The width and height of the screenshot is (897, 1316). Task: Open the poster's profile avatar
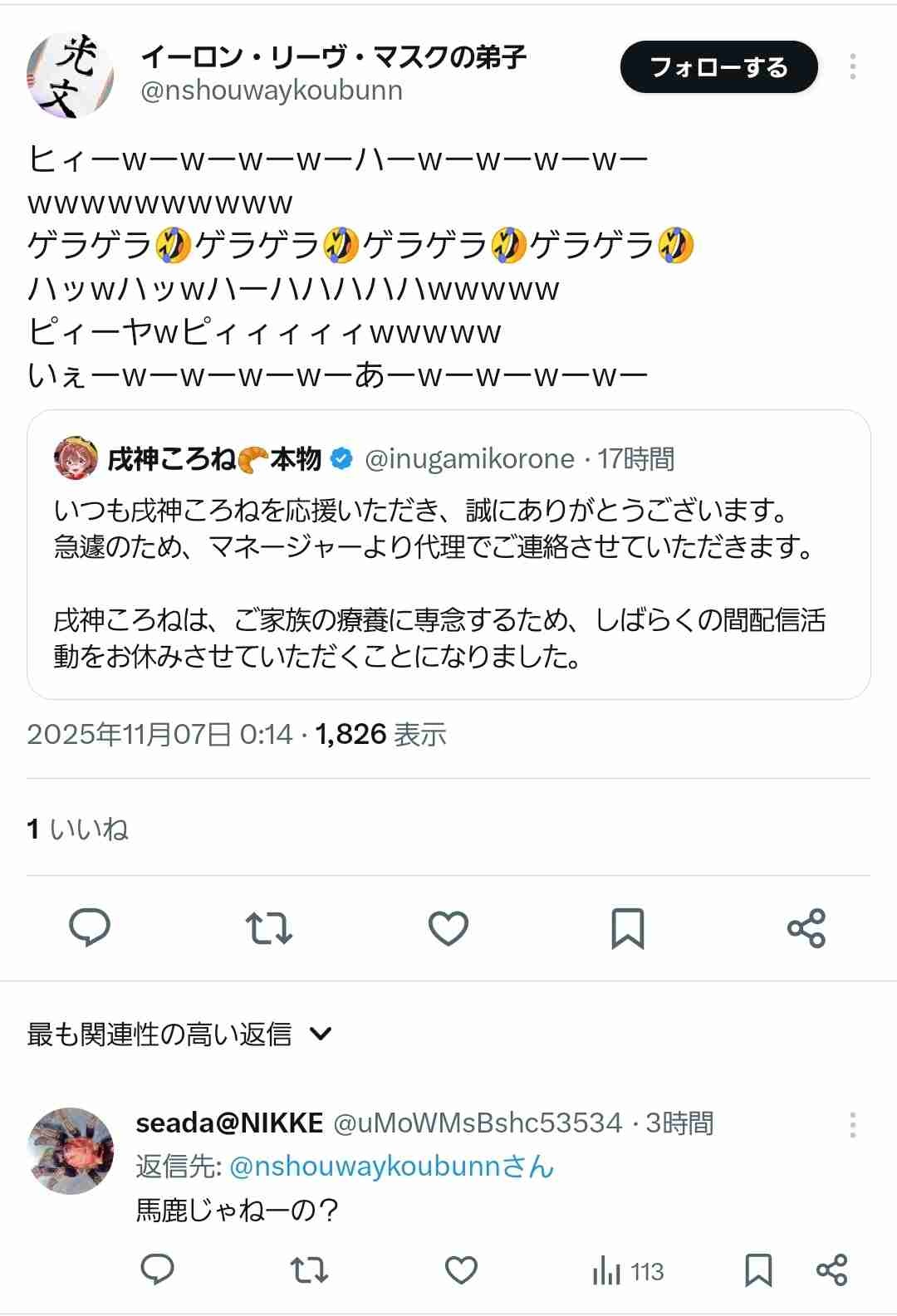(x=70, y=76)
